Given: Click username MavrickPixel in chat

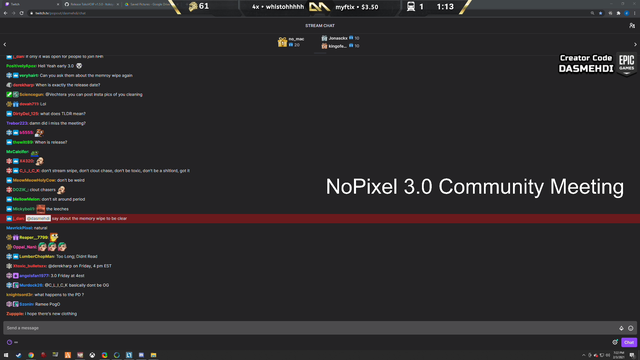Looking at the screenshot, I should [19, 228].
